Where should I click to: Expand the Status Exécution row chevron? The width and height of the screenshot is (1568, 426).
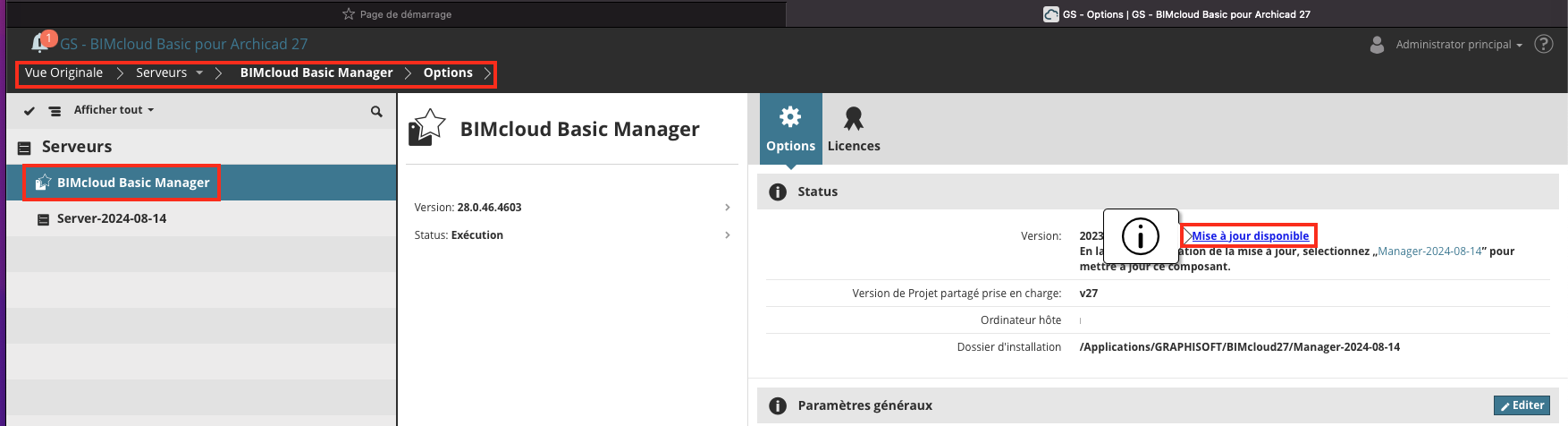(x=728, y=235)
